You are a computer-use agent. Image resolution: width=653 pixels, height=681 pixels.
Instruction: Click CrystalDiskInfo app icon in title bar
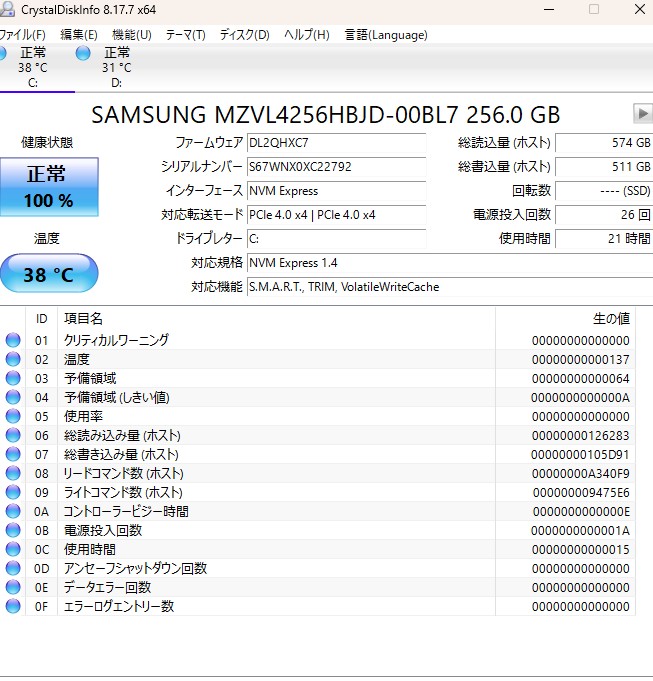[x=7, y=9]
